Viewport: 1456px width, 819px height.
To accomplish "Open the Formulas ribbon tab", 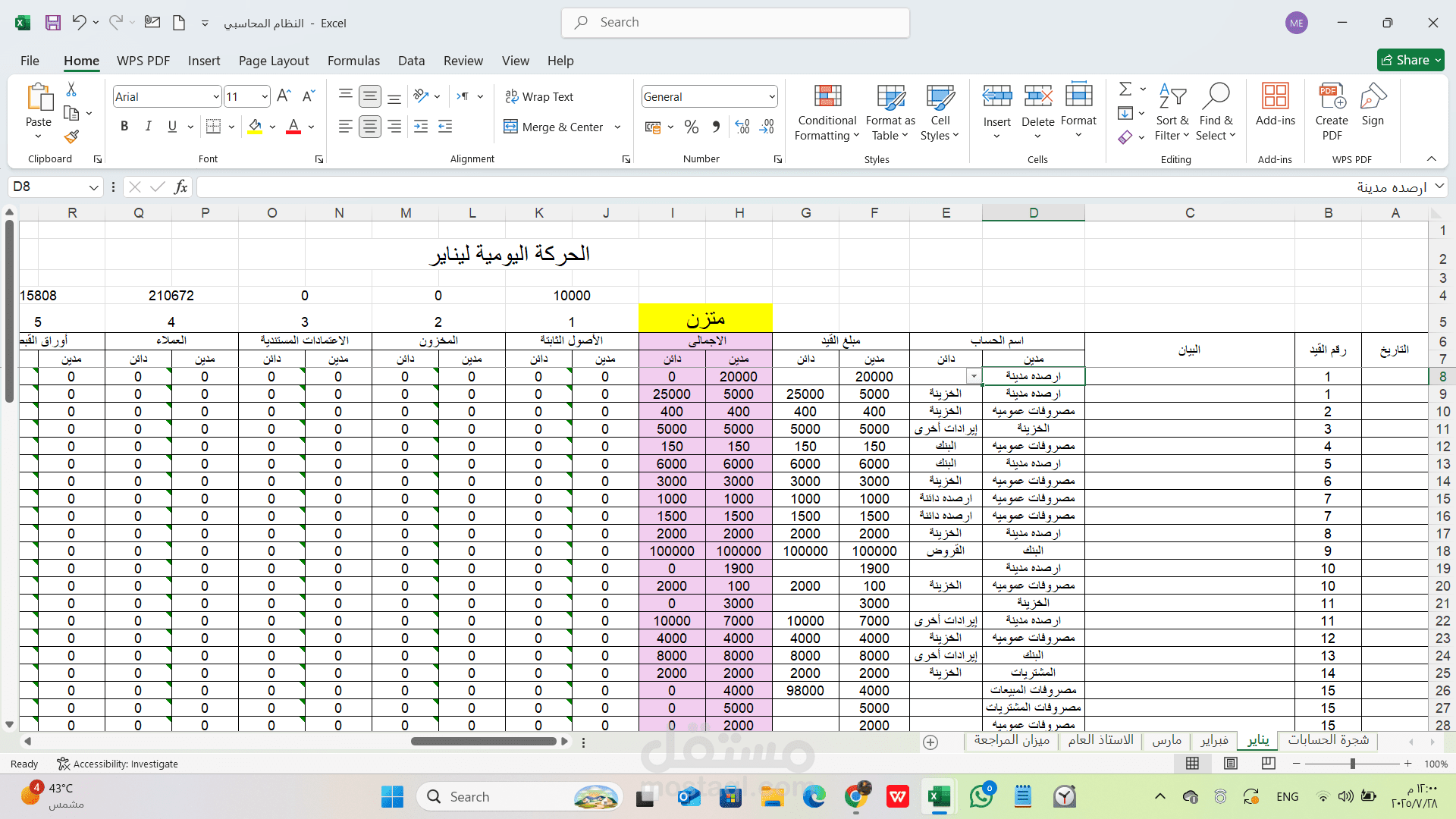I will (353, 61).
